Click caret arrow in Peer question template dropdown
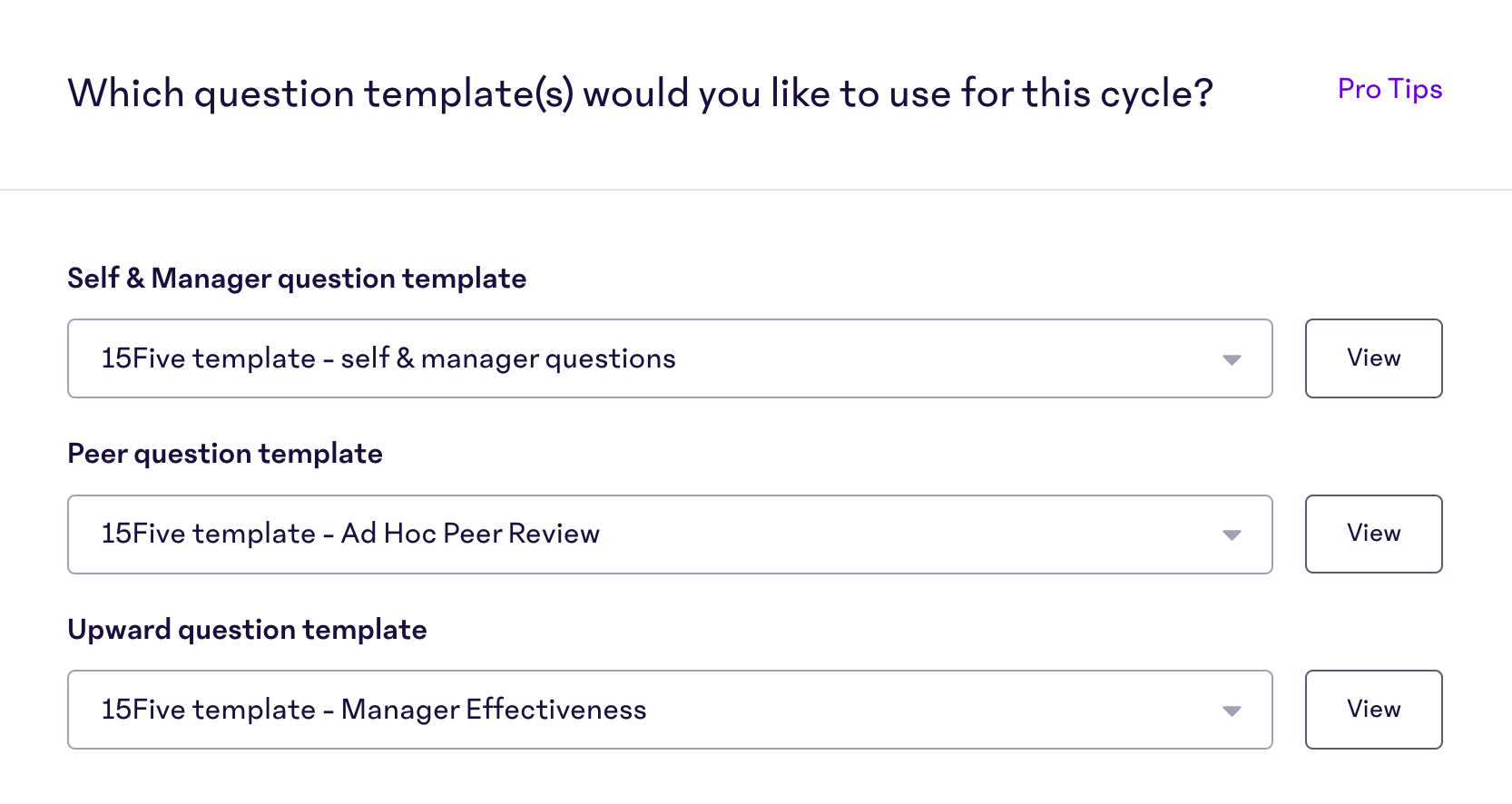 (x=1231, y=534)
